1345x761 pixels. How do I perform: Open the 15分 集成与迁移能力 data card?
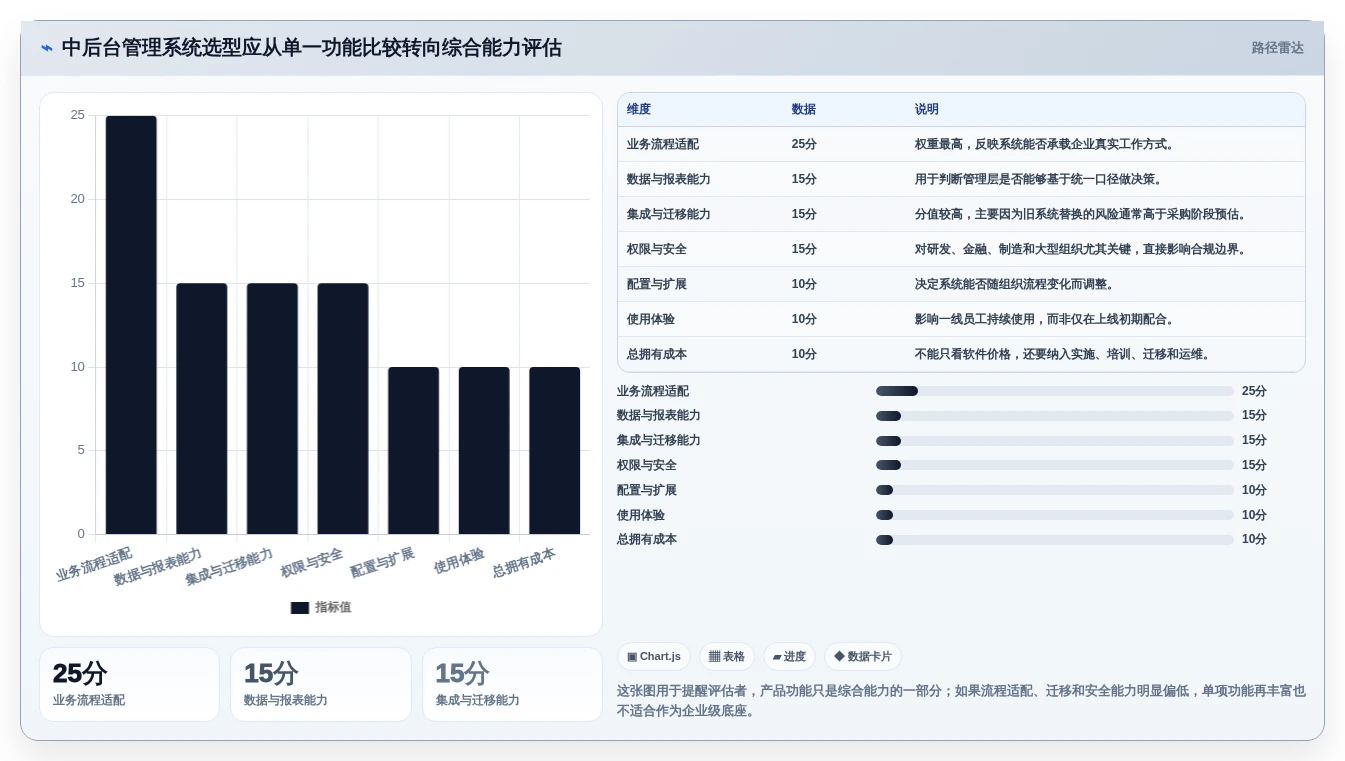tap(512, 685)
